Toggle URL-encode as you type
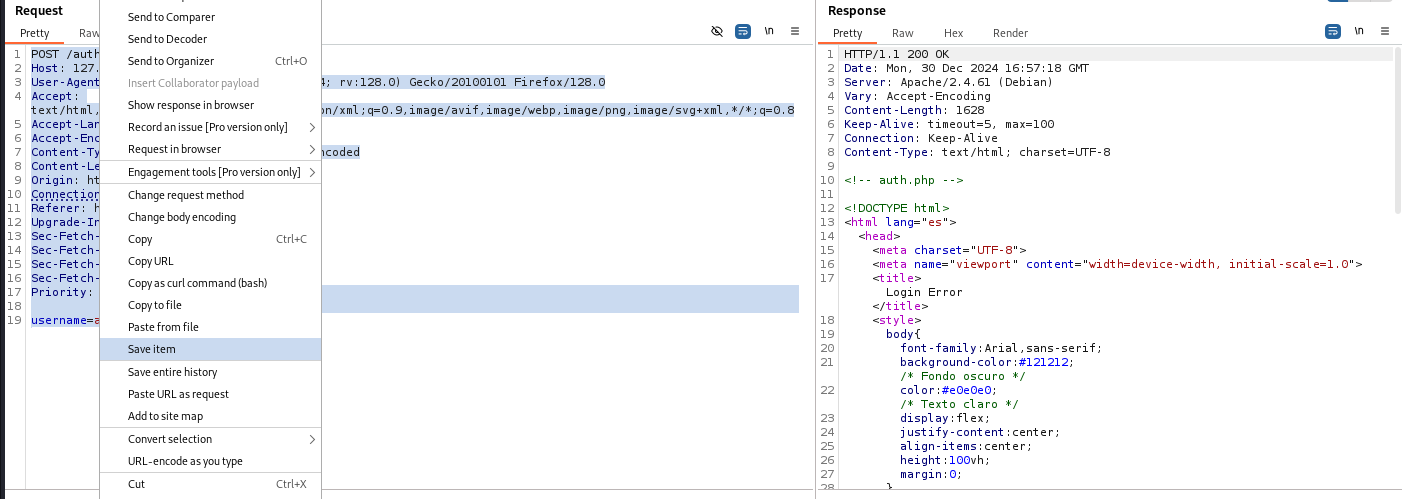Viewport: 1402px width, 499px height. [210, 461]
